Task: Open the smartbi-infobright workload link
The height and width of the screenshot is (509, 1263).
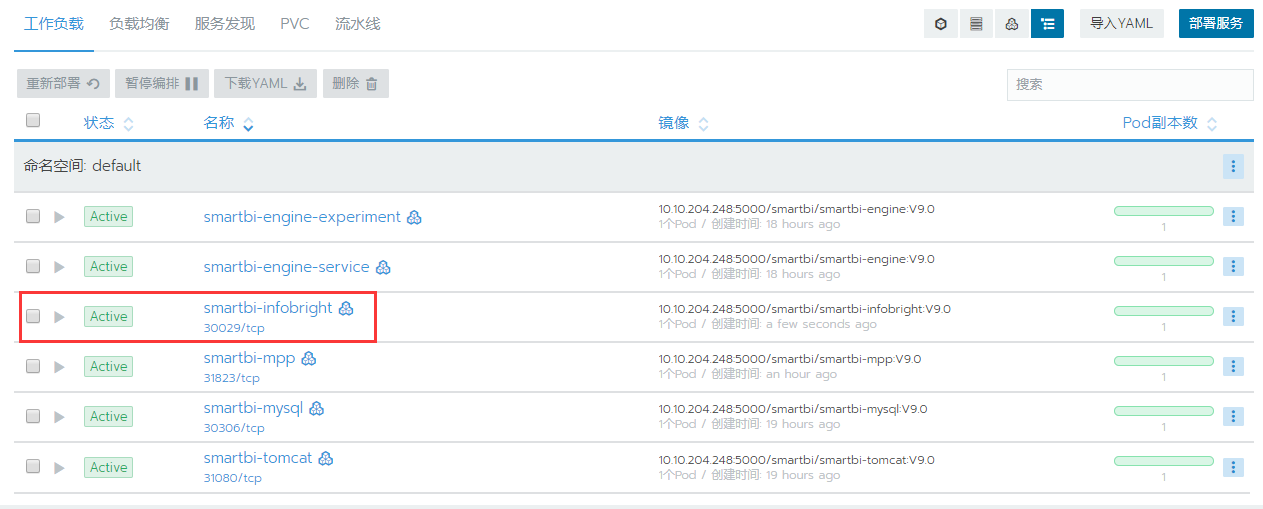Action: point(268,308)
